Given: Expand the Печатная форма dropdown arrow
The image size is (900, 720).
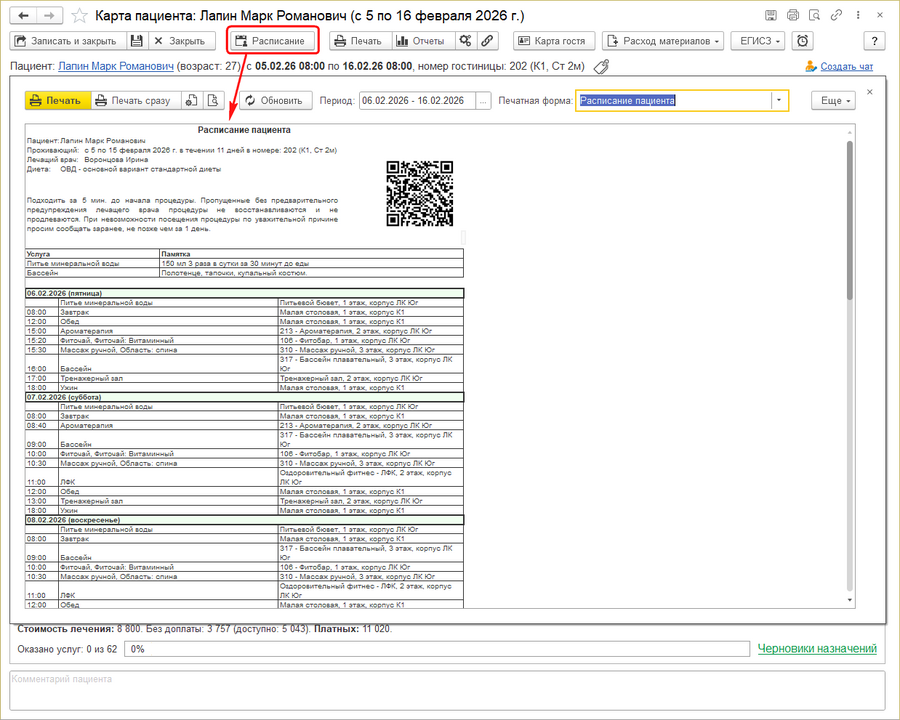Looking at the screenshot, I should click(778, 101).
